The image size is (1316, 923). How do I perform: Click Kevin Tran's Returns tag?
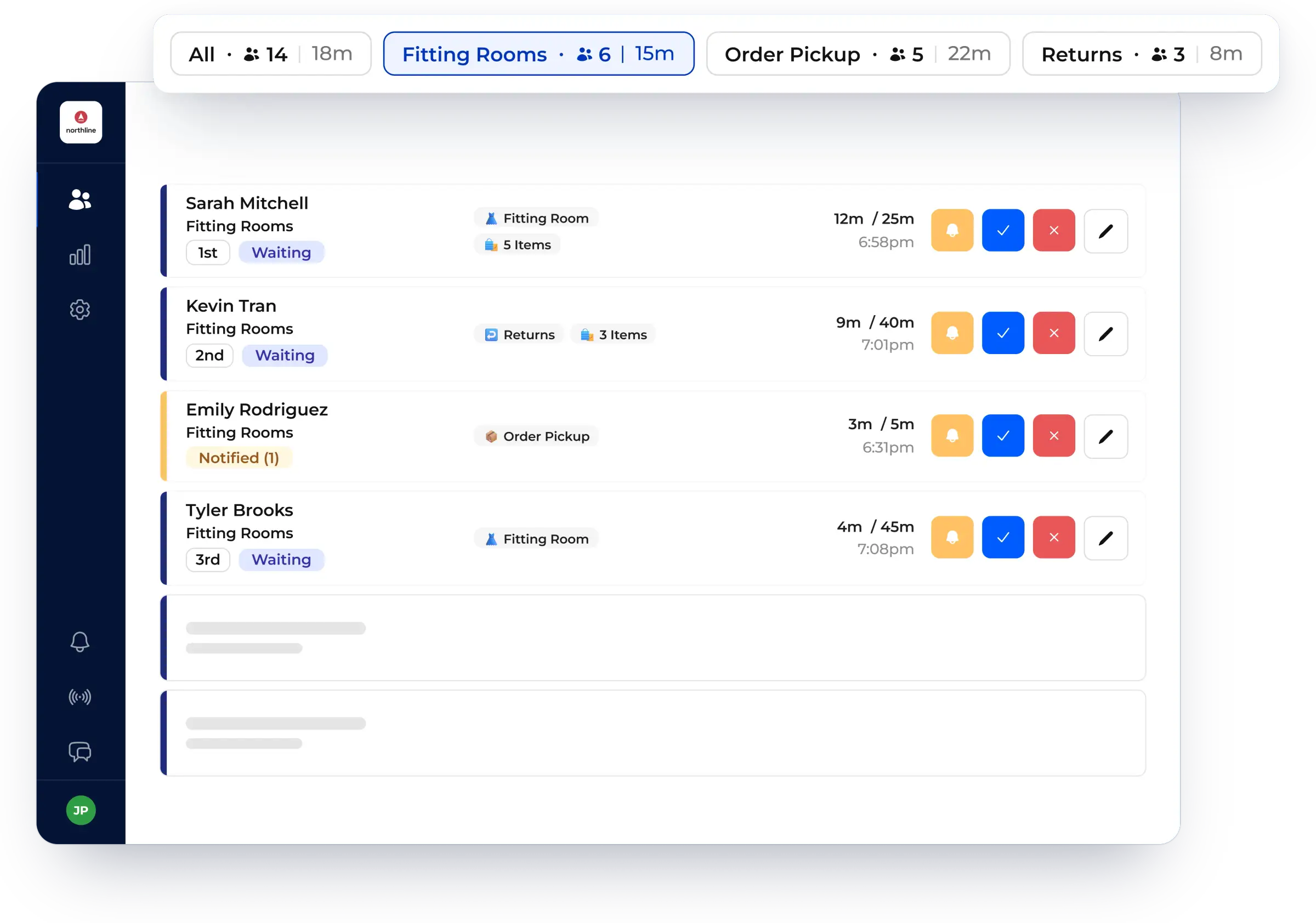(x=519, y=334)
